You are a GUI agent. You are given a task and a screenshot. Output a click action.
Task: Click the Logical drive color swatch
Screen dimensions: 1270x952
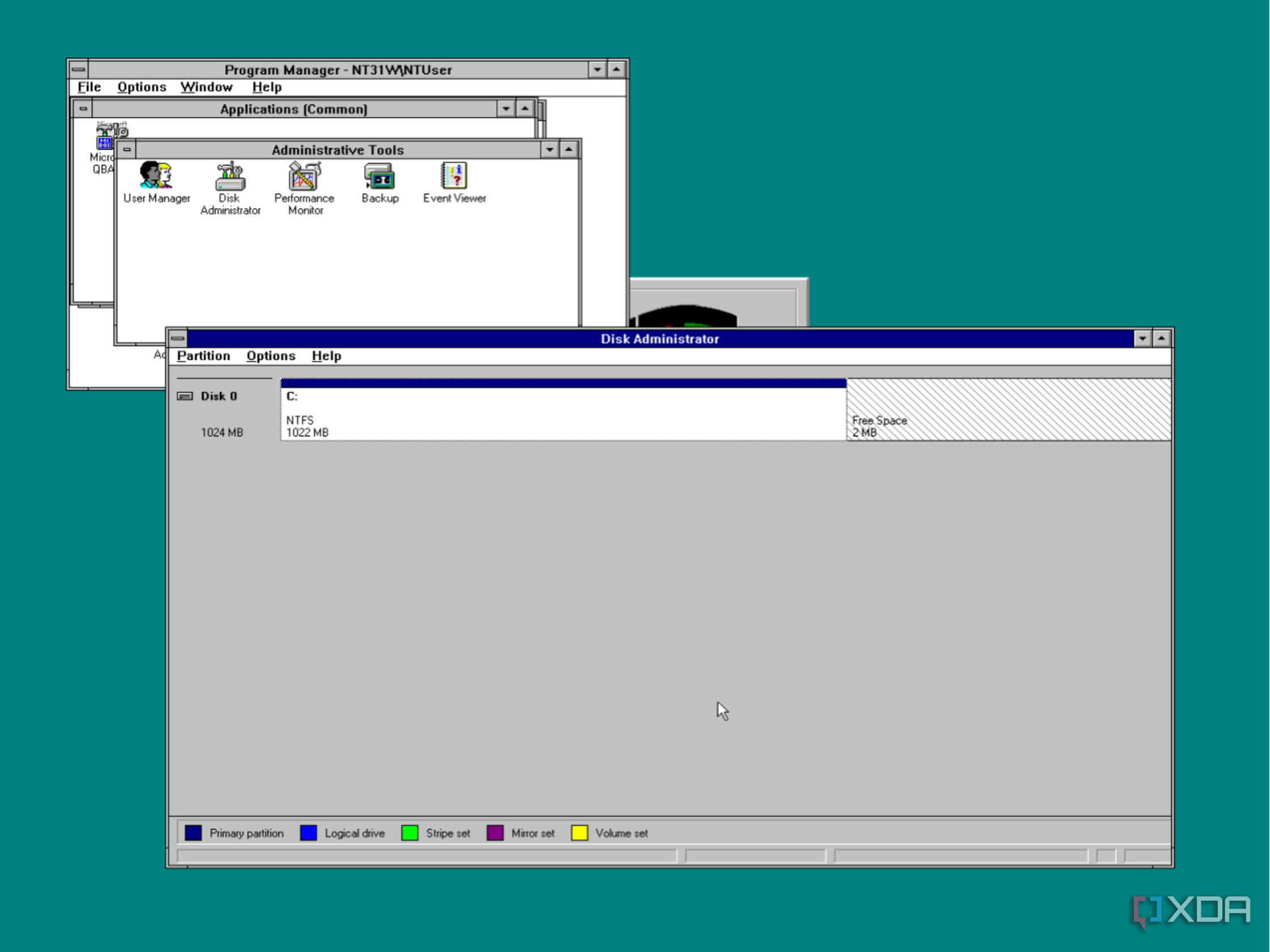coord(308,833)
